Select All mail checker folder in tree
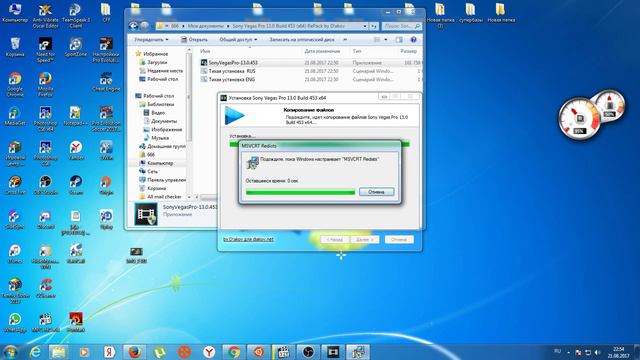Viewport: 640px width, 360px height. [160, 197]
